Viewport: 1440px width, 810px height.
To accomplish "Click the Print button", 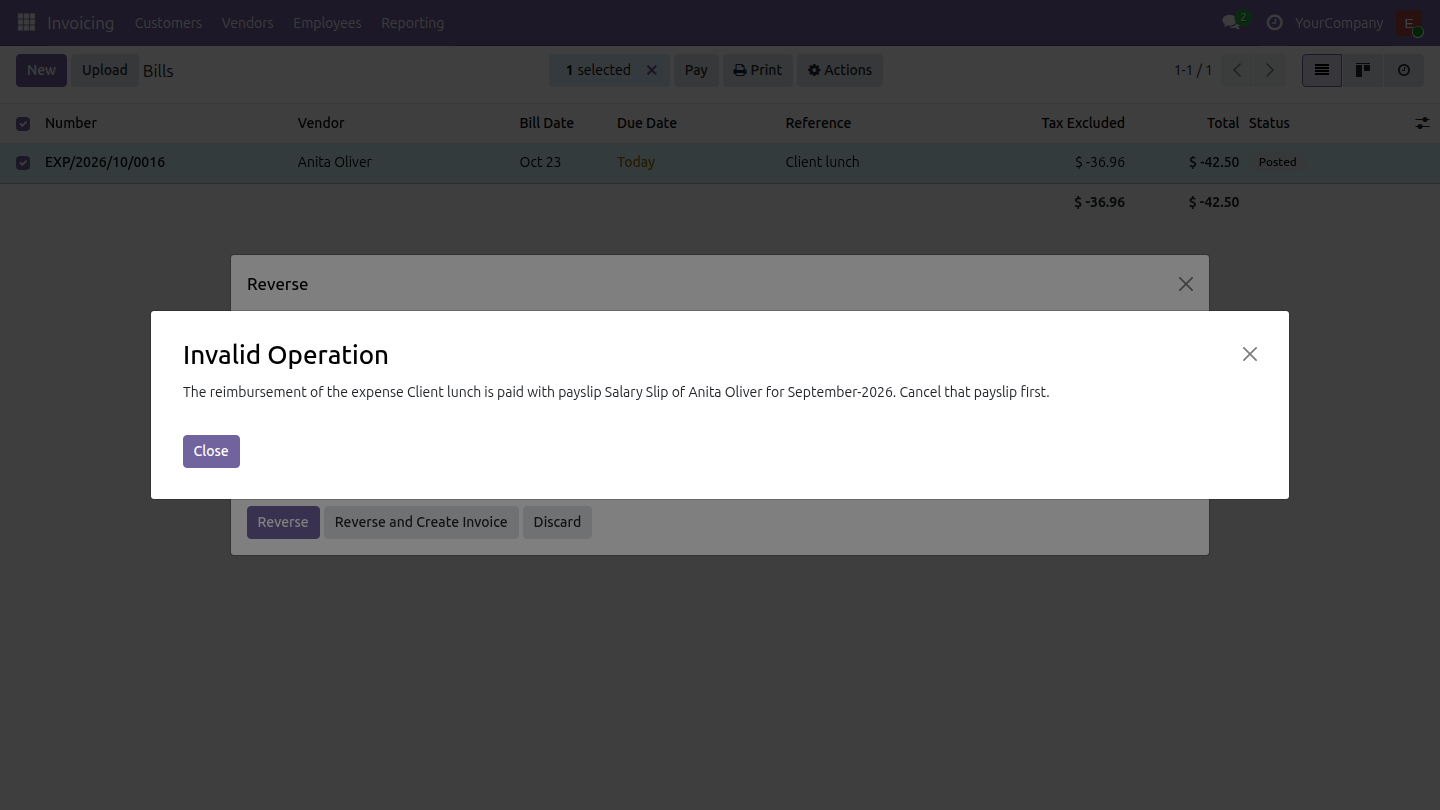I will pos(758,70).
